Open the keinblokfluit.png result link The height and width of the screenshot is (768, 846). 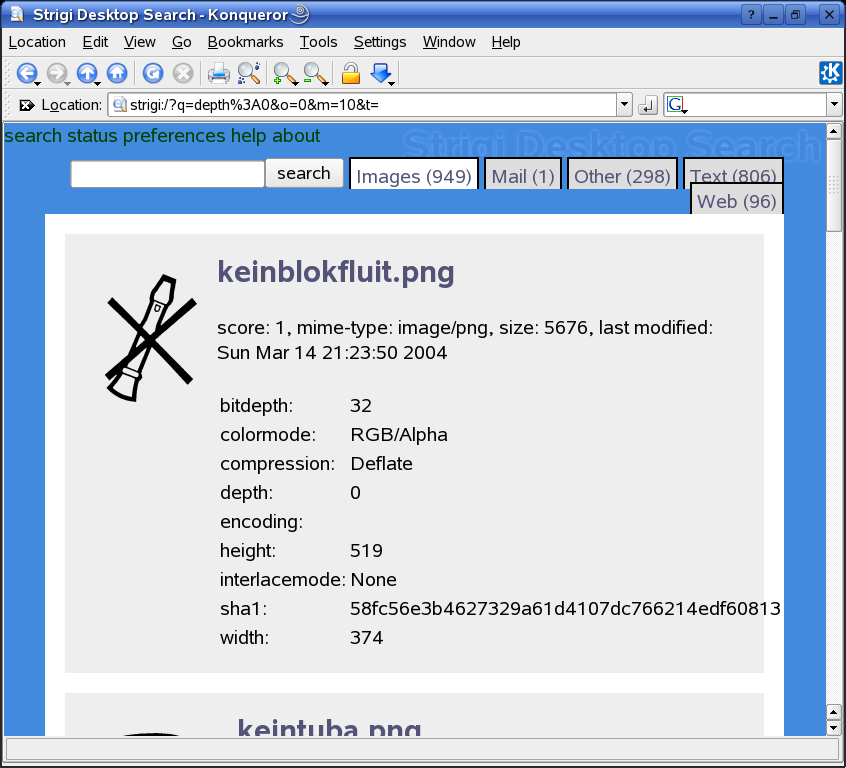pos(336,271)
